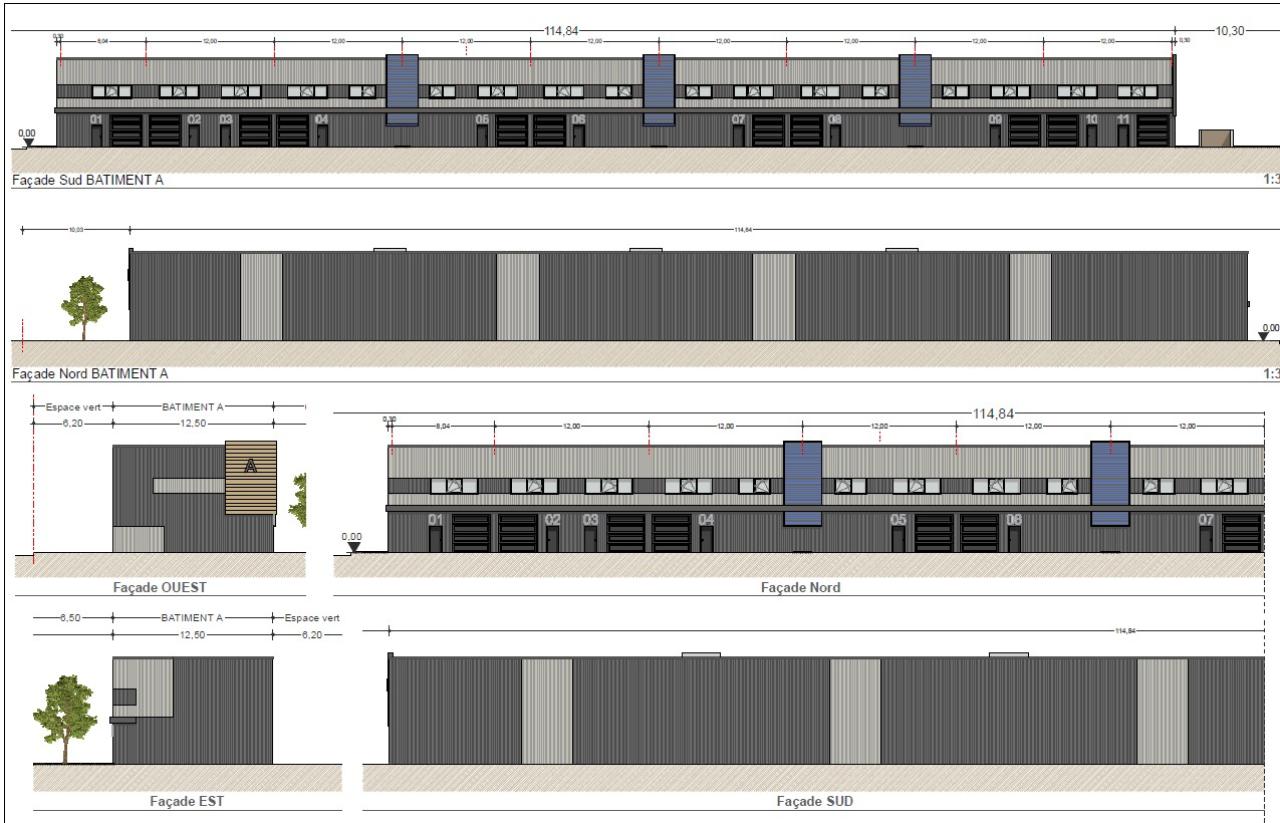Select the 'Façade OUEST' caption
This screenshot has width=1280, height=823.
(160, 587)
